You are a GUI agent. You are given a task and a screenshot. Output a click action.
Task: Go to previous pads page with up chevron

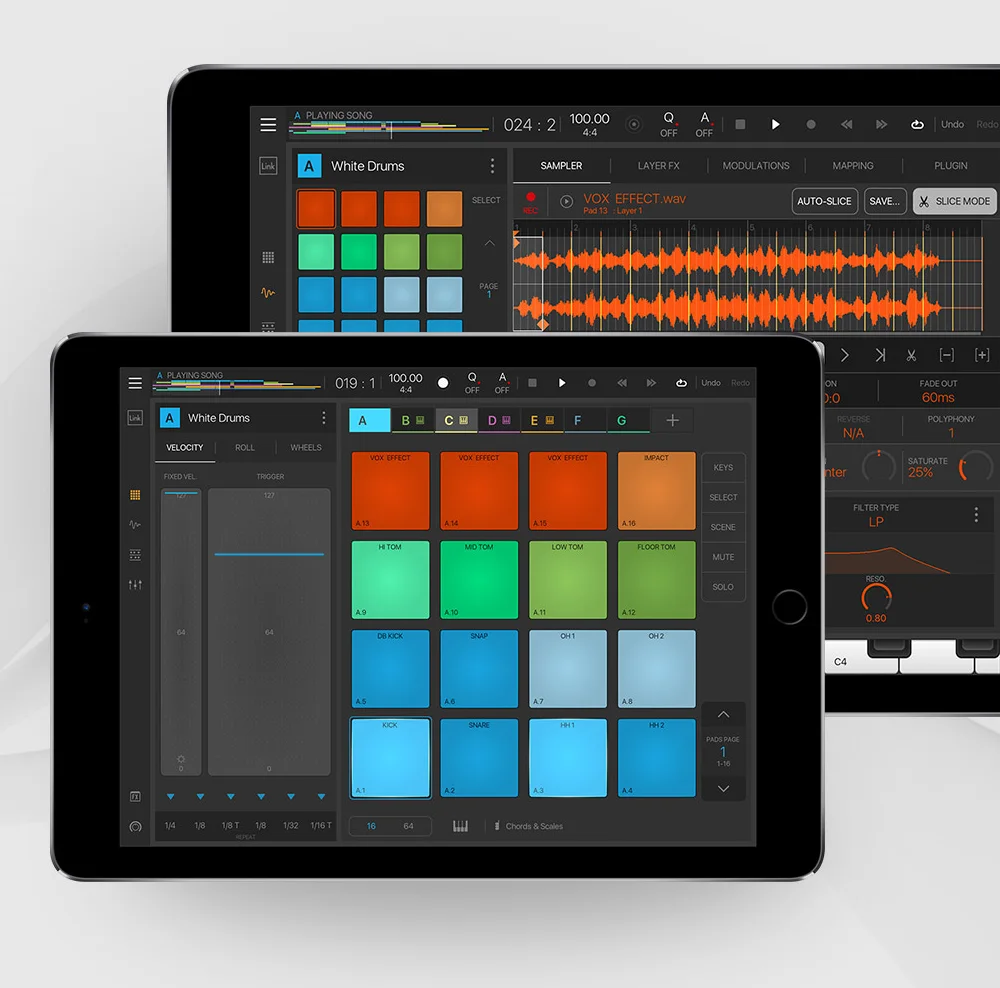point(723,714)
